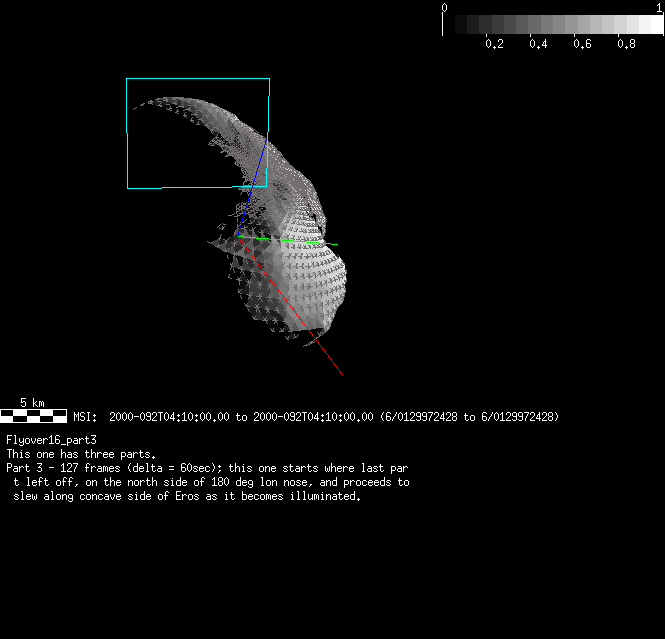
Task: Click the cyan field-of-view rectangle outline
Action: coord(127,130)
